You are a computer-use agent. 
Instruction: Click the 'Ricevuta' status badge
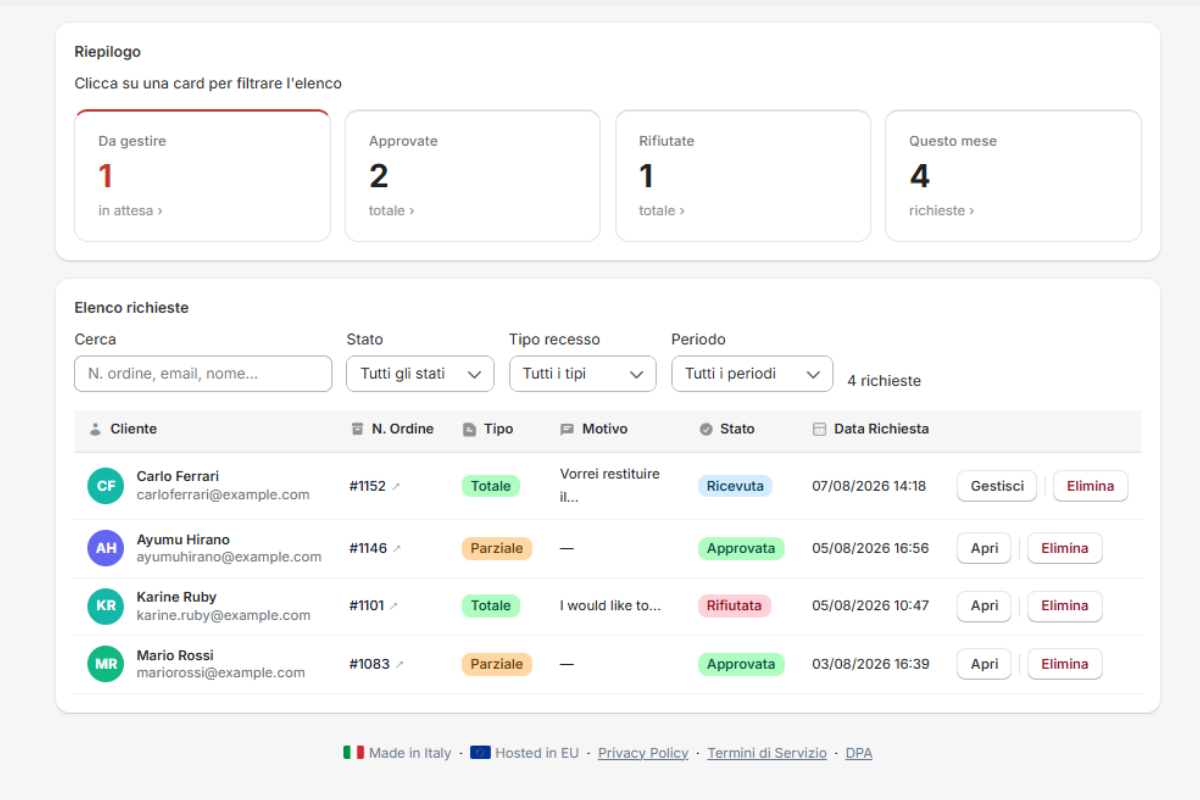coord(735,486)
